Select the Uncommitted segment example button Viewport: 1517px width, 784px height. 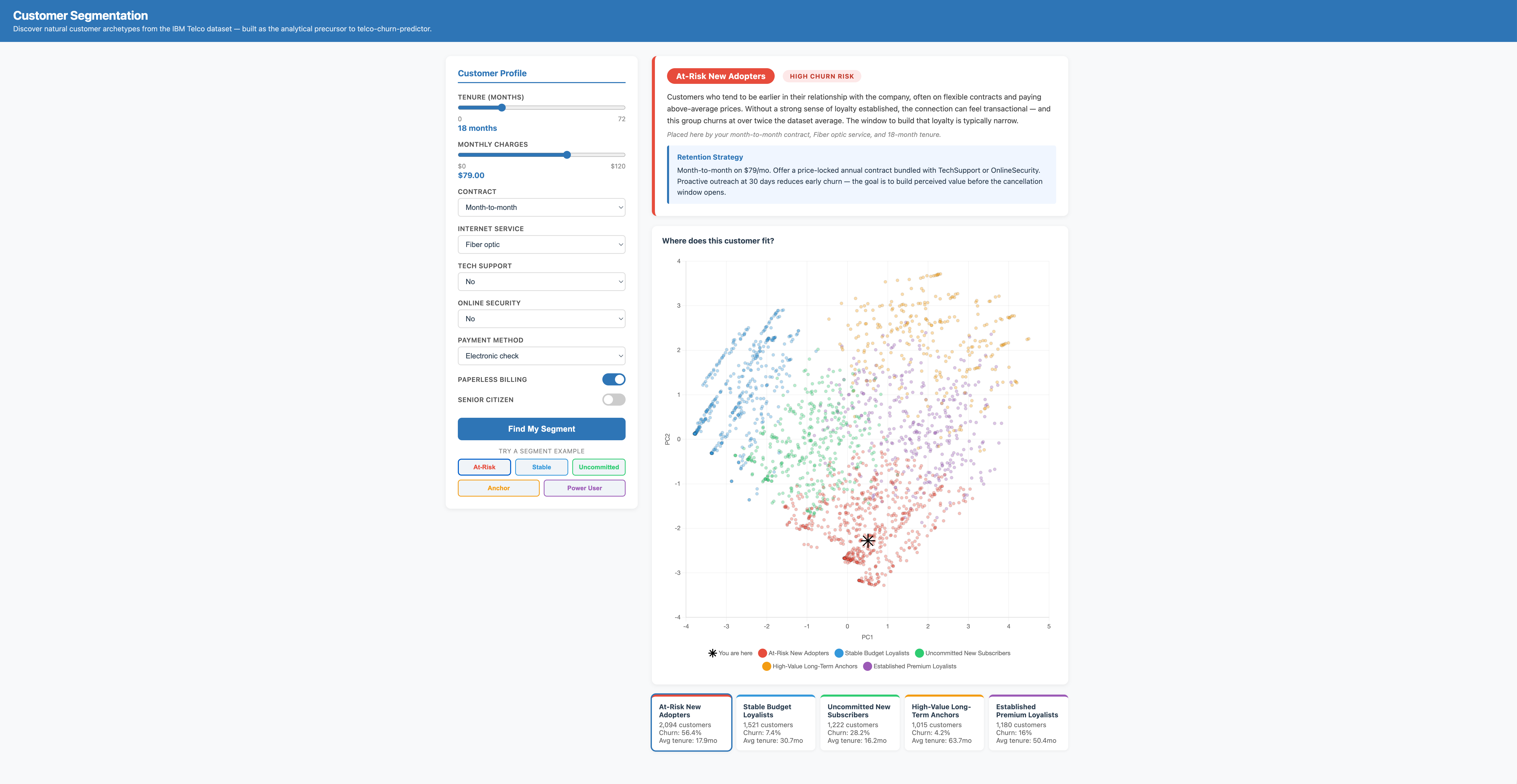click(599, 467)
